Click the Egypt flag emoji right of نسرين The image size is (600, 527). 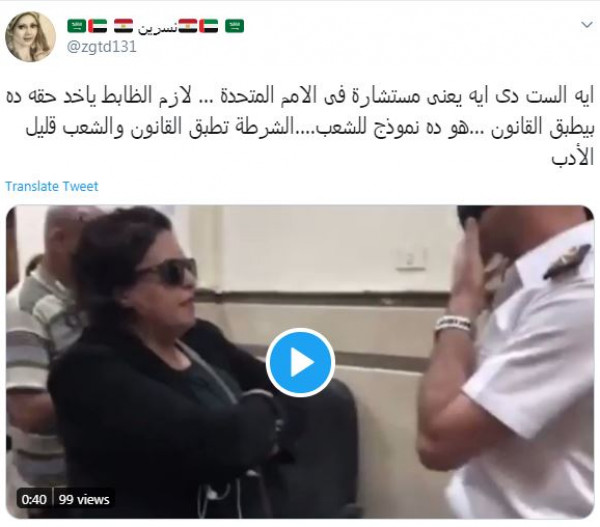point(188,26)
